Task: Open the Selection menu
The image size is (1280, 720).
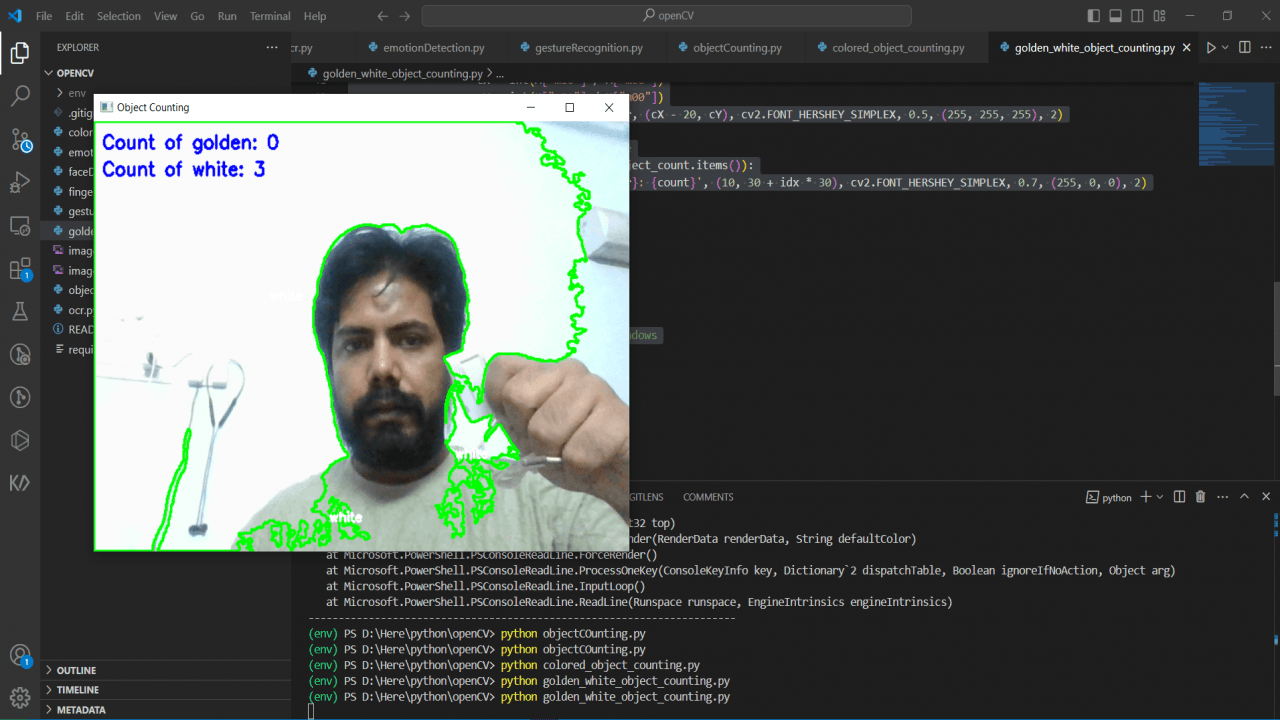Action: coord(119,16)
